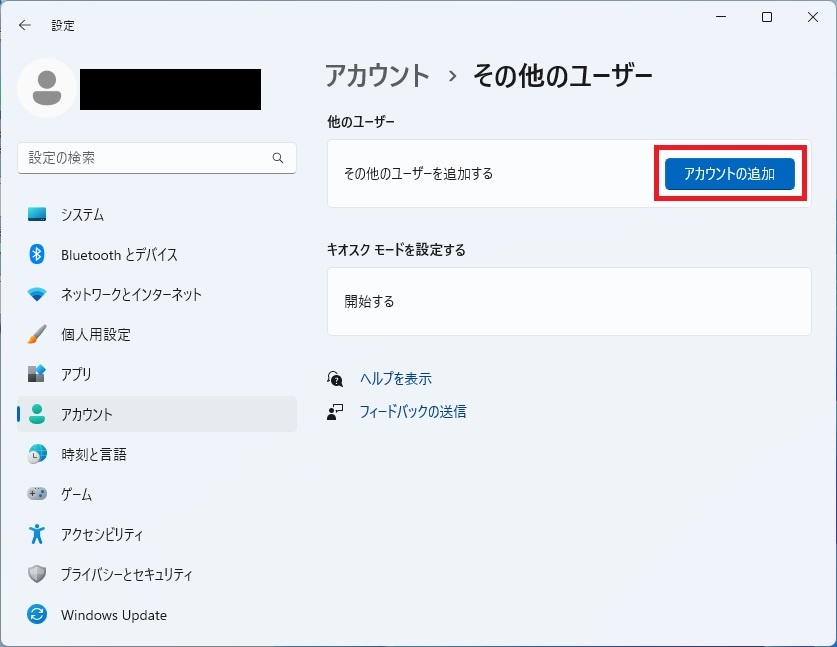The width and height of the screenshot is (837, 647).
Task: Click the Accounts person icon
Action: [x=37, y=414]
